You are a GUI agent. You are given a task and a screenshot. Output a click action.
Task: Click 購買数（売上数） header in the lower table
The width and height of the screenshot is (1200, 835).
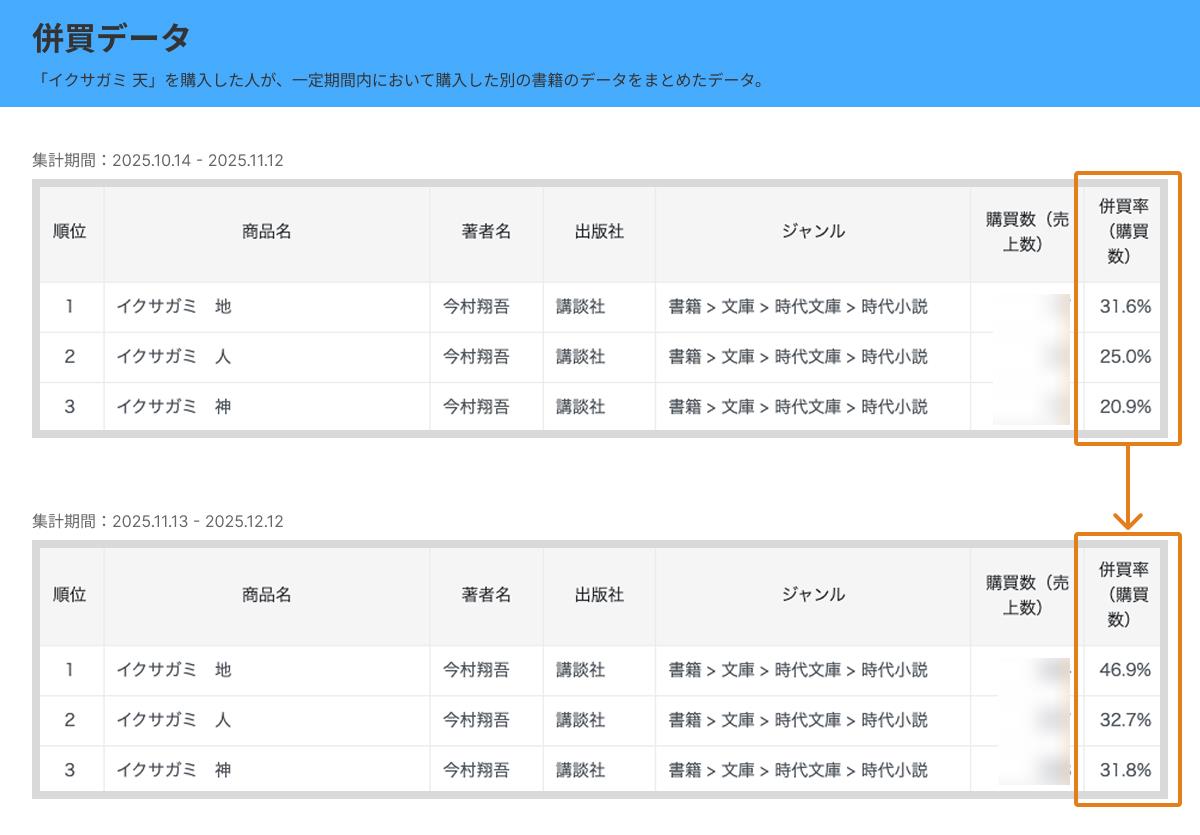[1027, 595]
